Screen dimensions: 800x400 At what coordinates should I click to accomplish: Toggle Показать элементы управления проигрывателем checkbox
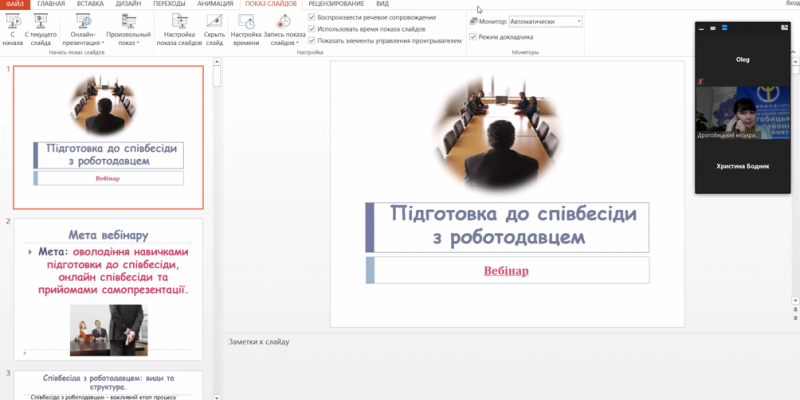(312, 41)
